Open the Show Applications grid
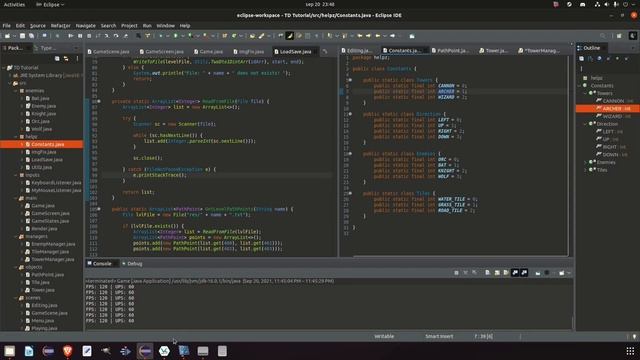 pos(630,351)
